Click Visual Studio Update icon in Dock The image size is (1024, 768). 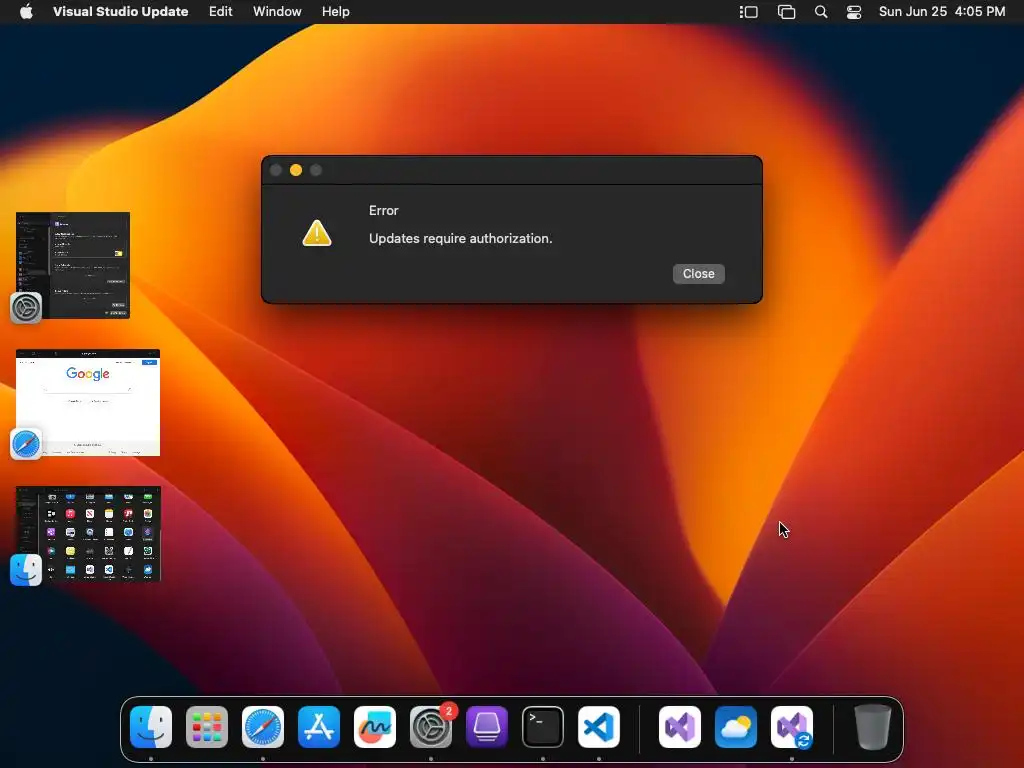coord(792,727)
